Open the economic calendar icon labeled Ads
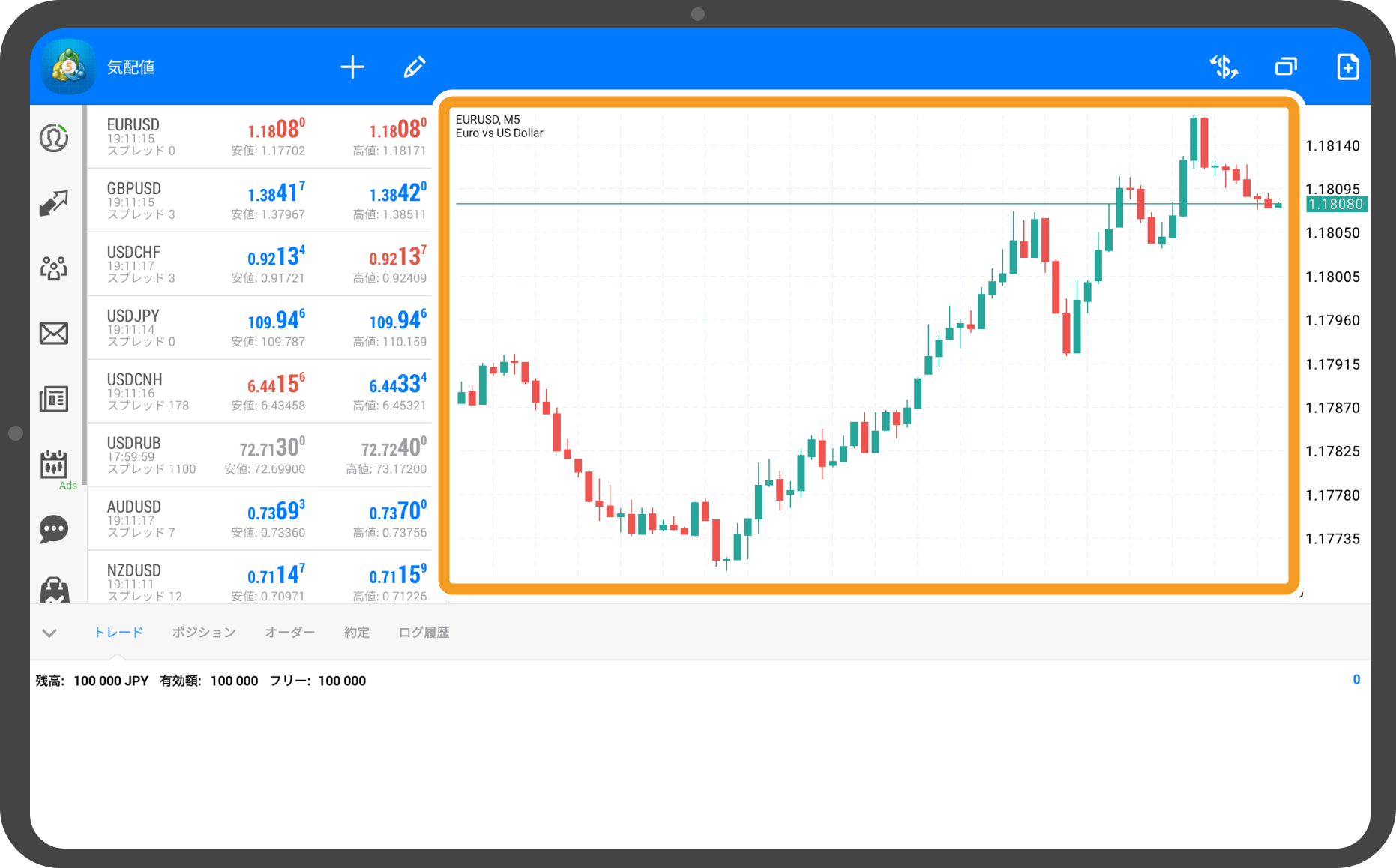The image size is (1396, 868). 54,465
